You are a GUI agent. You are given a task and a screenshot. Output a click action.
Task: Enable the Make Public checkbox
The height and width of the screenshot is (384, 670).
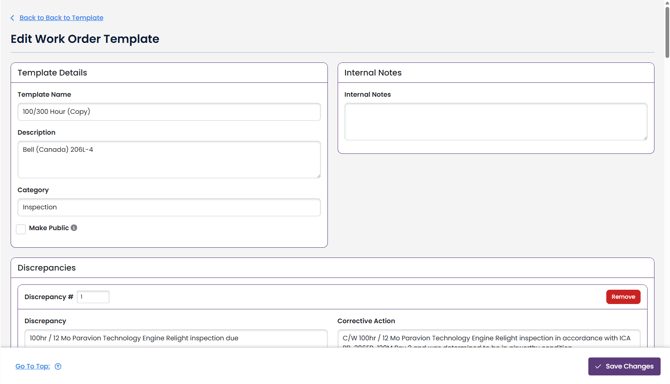tap(21, 229)
